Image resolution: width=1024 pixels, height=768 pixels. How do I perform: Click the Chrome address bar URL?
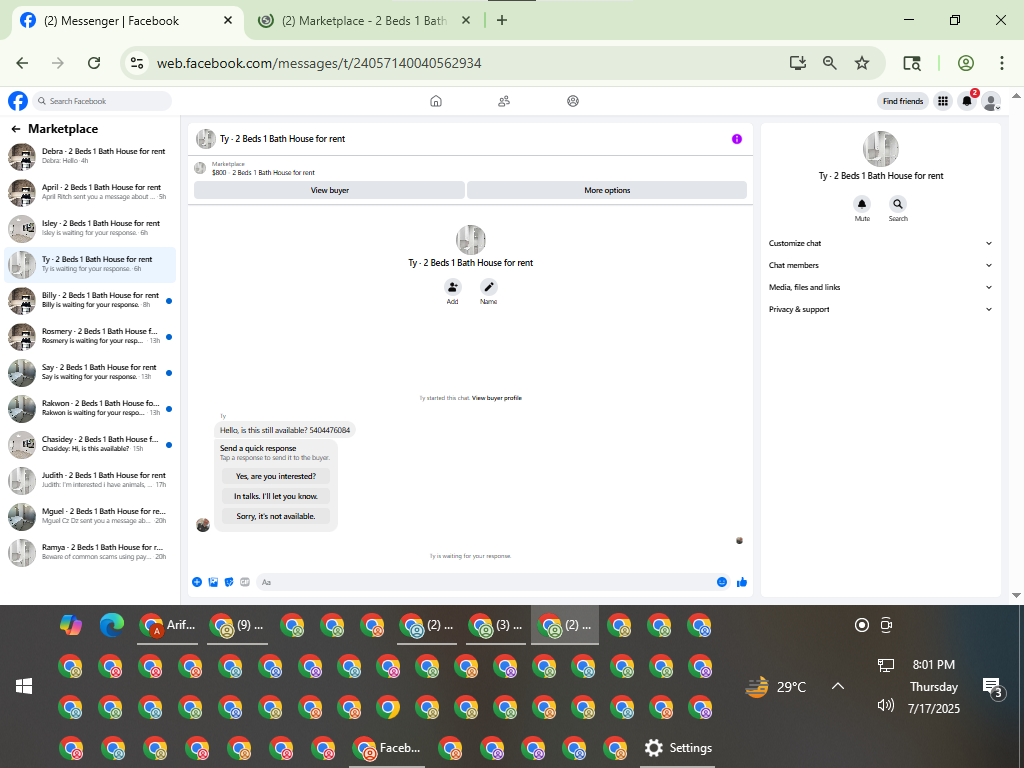pos(319,63)
